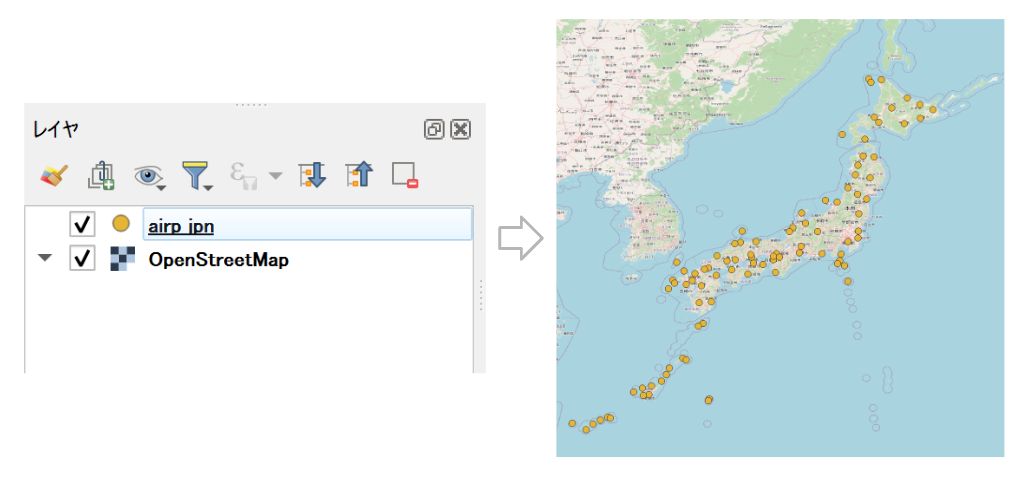Close the Layers panel
1024x491 pixels.
click(460, 129)
